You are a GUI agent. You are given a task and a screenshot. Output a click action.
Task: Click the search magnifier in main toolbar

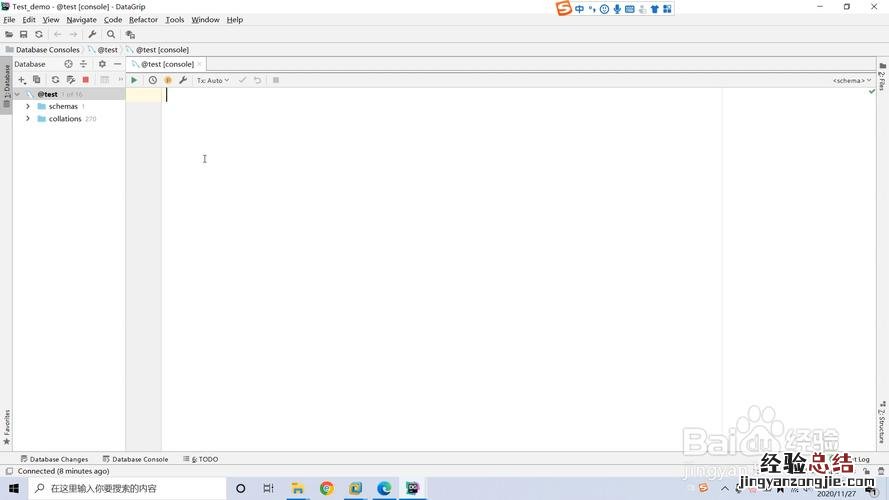pyautogui.click(x=111, y=34)
